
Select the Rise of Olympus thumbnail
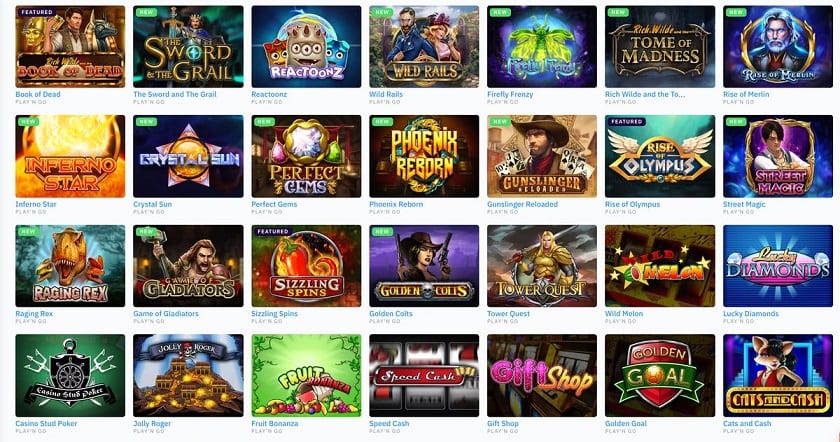tap(660, 156)
